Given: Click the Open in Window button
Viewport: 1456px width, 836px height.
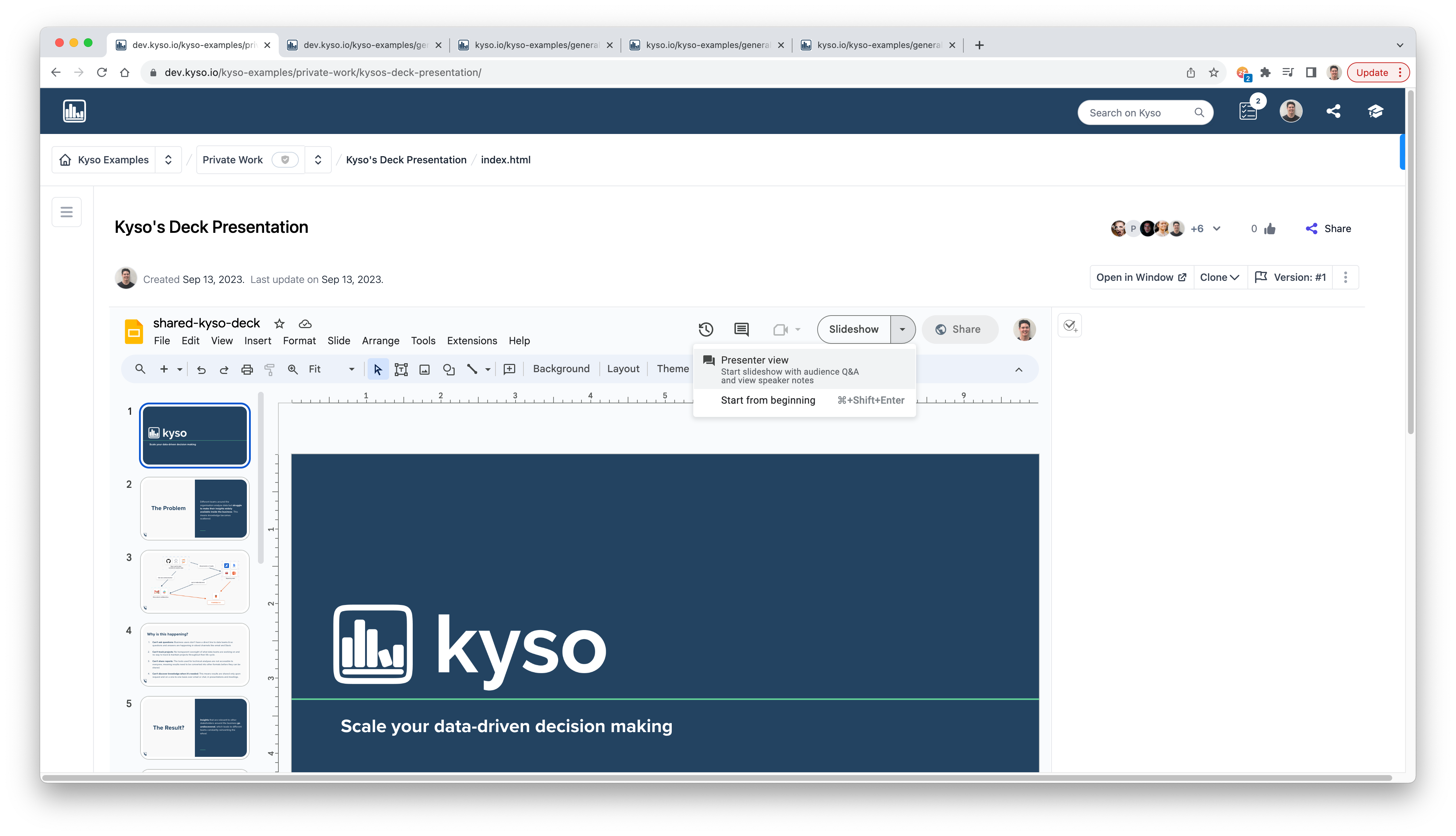Looking at the screenshot, I should pyautogui.click(x=1141, y=277).
